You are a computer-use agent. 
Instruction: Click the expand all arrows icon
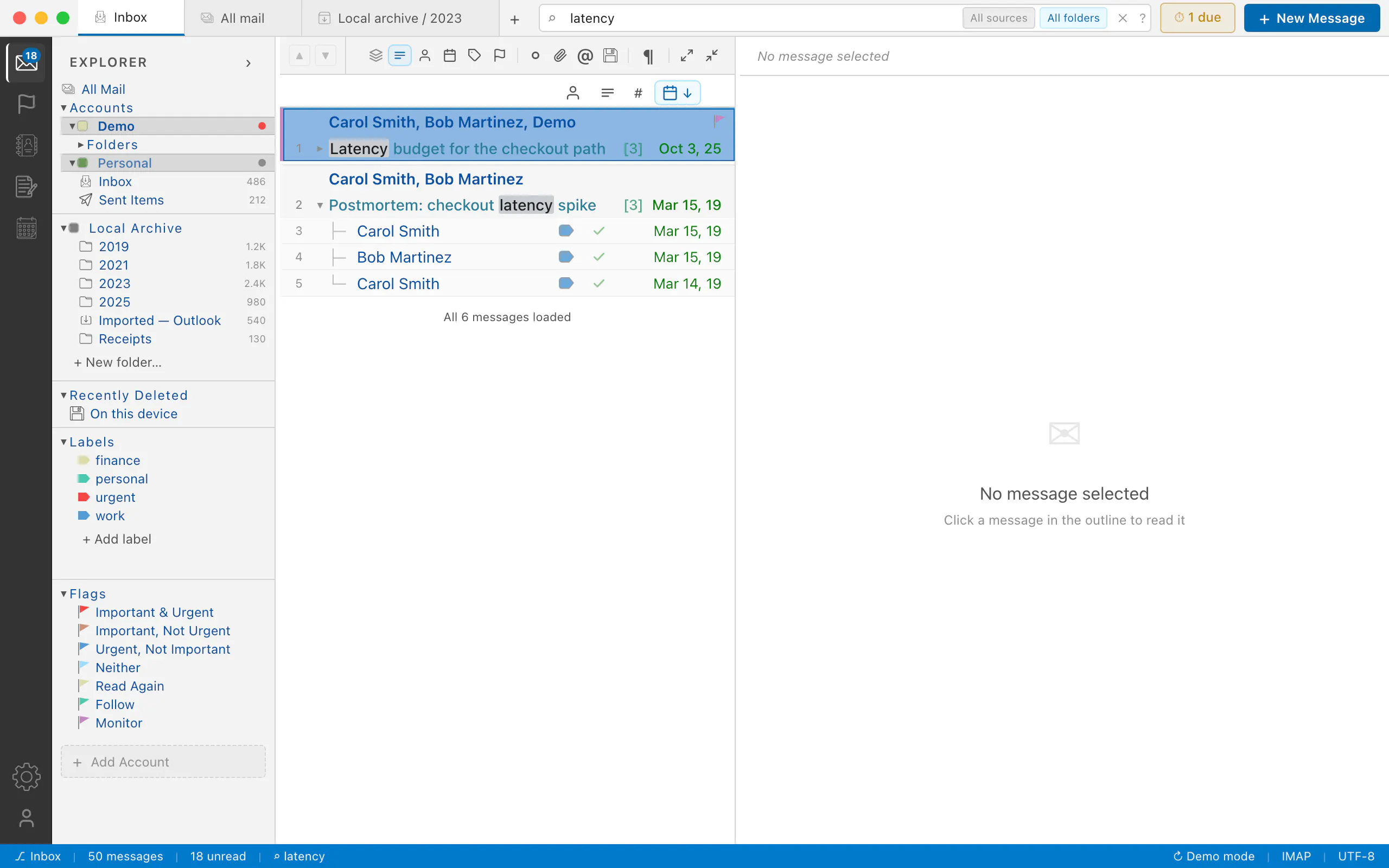[686, 56]
